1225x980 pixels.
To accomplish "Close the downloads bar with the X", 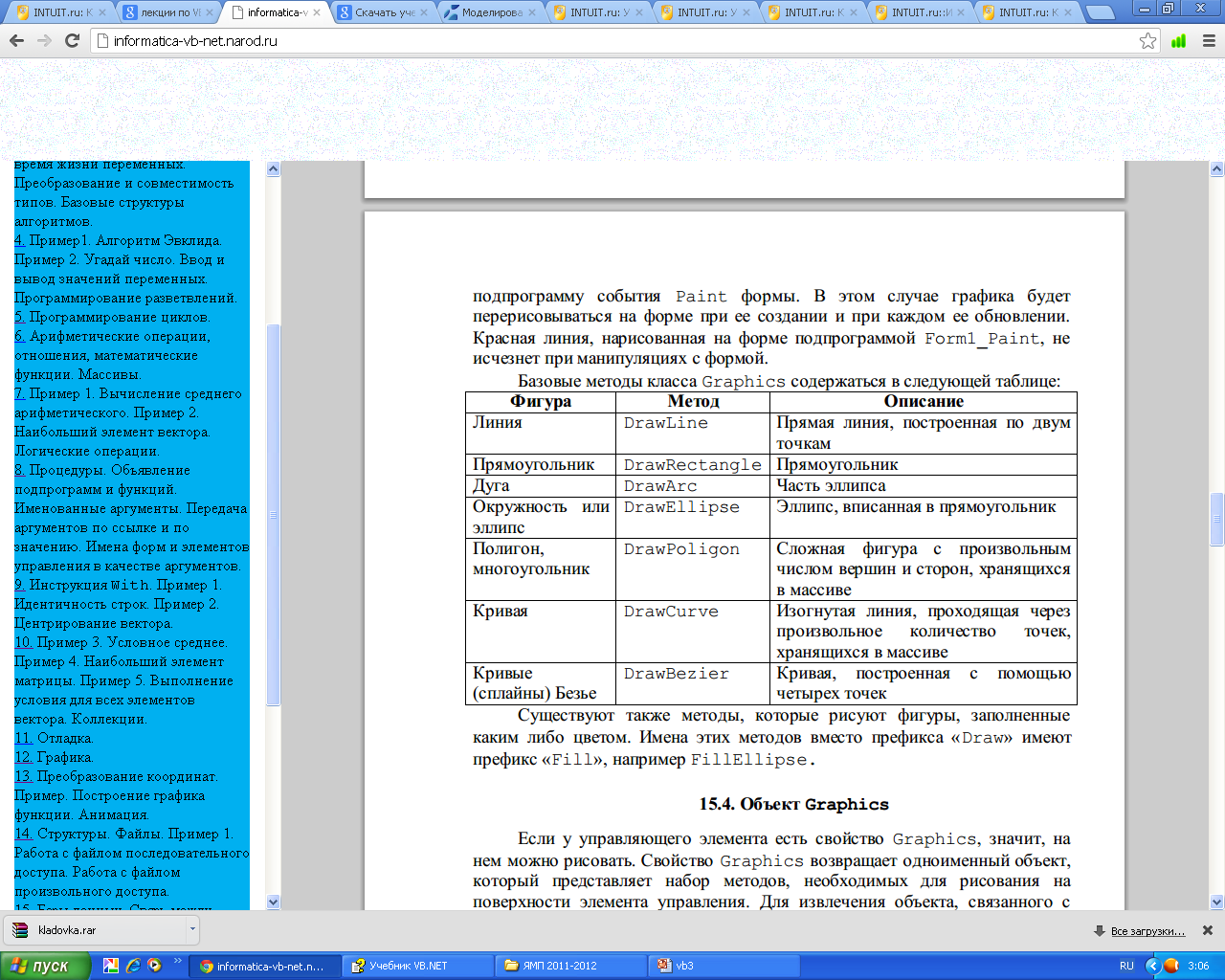I will (x=1208, y=930).
